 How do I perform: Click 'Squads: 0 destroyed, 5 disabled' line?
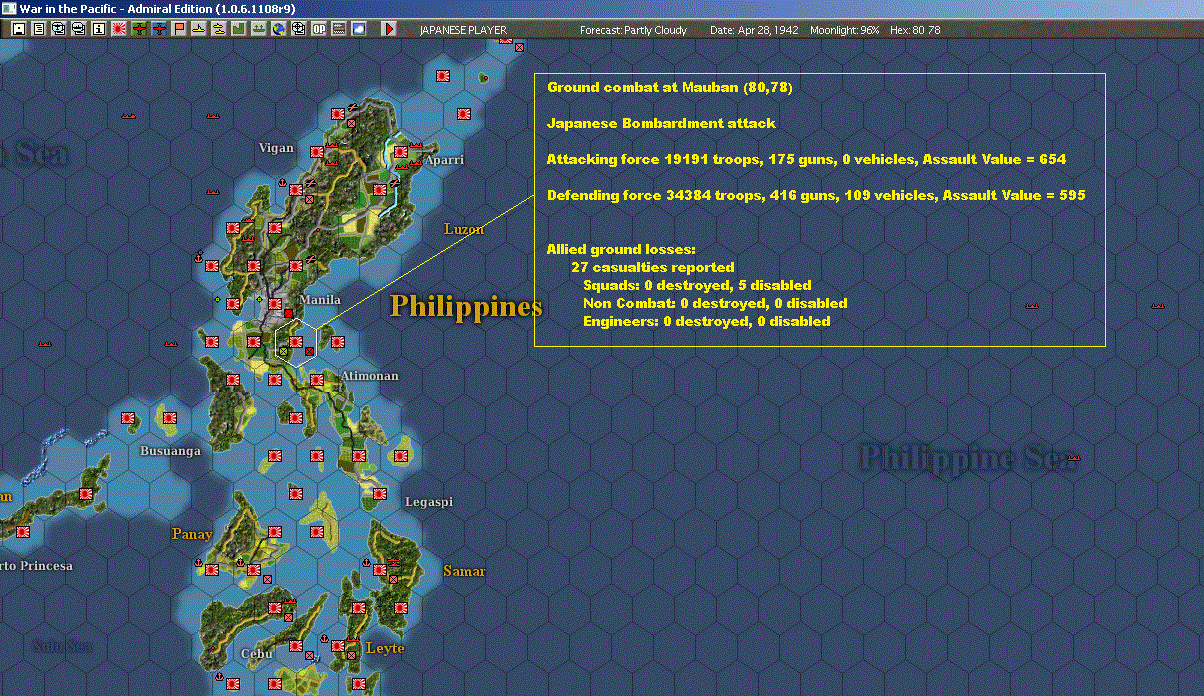point(697,285)
